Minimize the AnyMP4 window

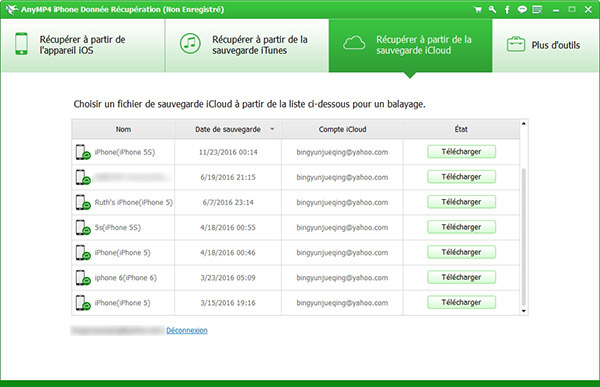pos(556,10)
